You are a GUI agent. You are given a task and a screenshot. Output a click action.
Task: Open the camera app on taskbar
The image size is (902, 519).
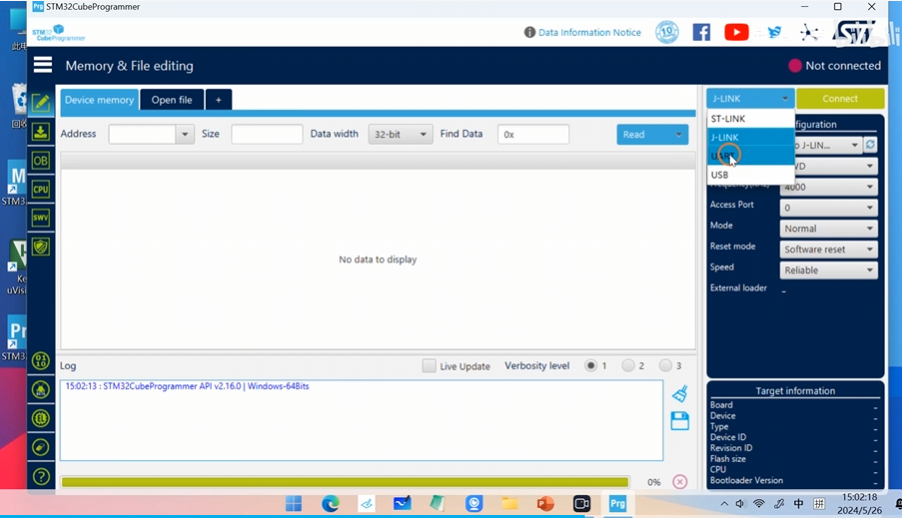pos(582,504)
